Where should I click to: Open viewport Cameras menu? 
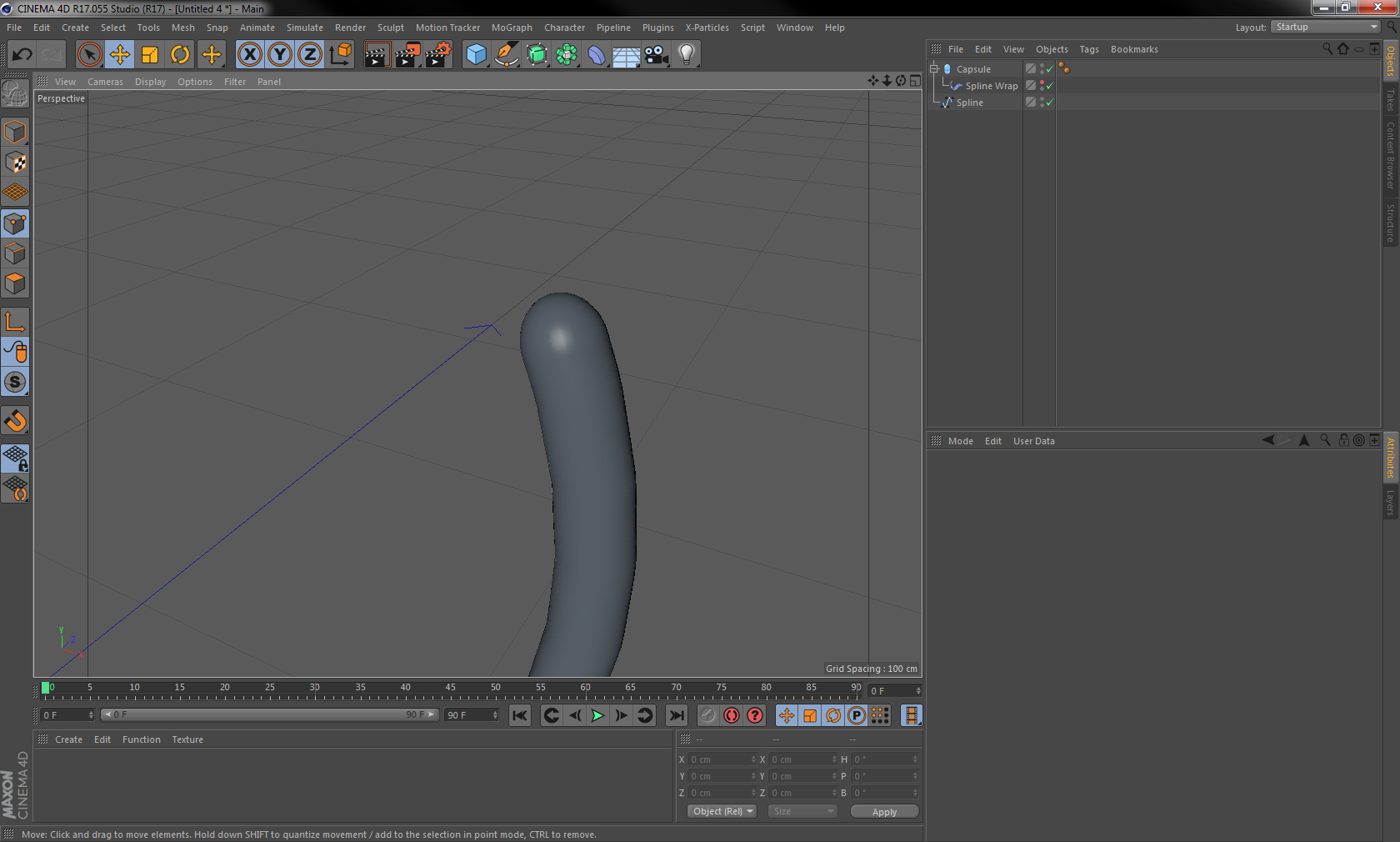[105, 82]
